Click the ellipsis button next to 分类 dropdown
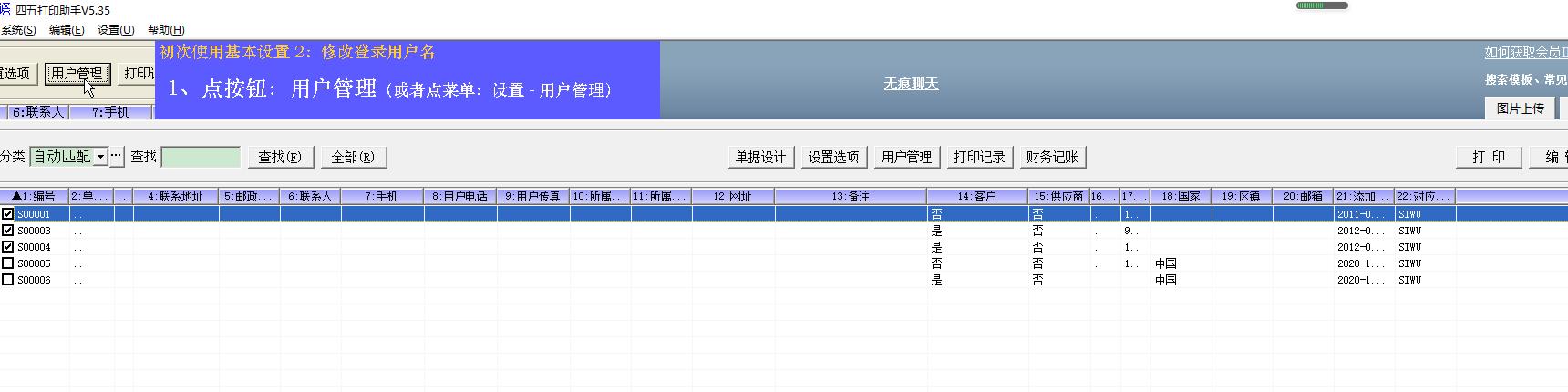 coord(117,157)
